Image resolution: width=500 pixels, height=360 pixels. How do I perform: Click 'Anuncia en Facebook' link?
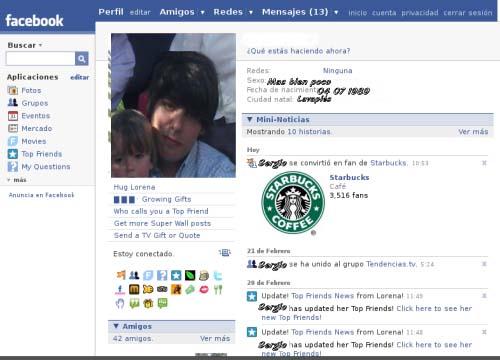tap(41, 195)
